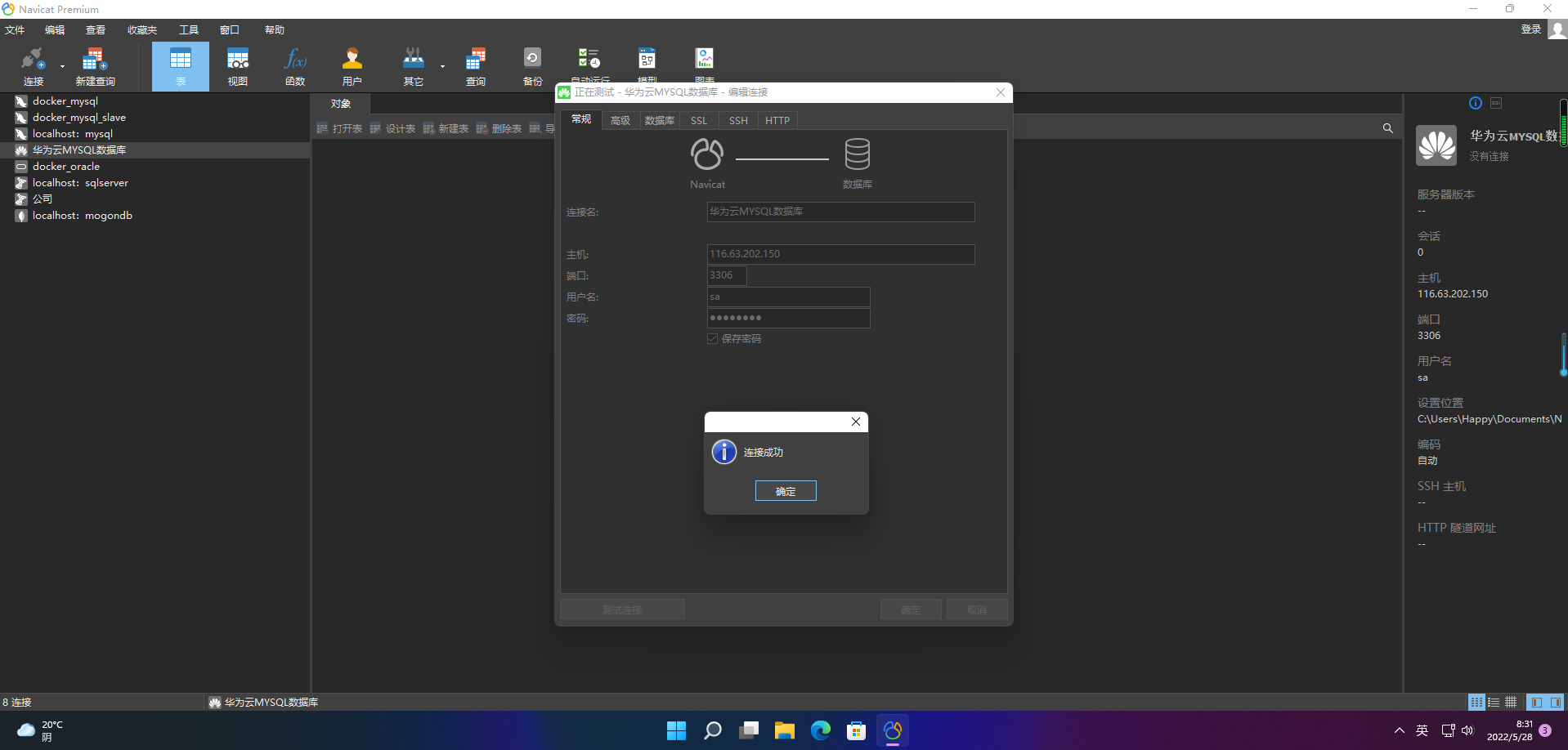Click the Huawei logo connection thumbnail
This screenshot has width=1568, height=750.
pos(1436,145)
